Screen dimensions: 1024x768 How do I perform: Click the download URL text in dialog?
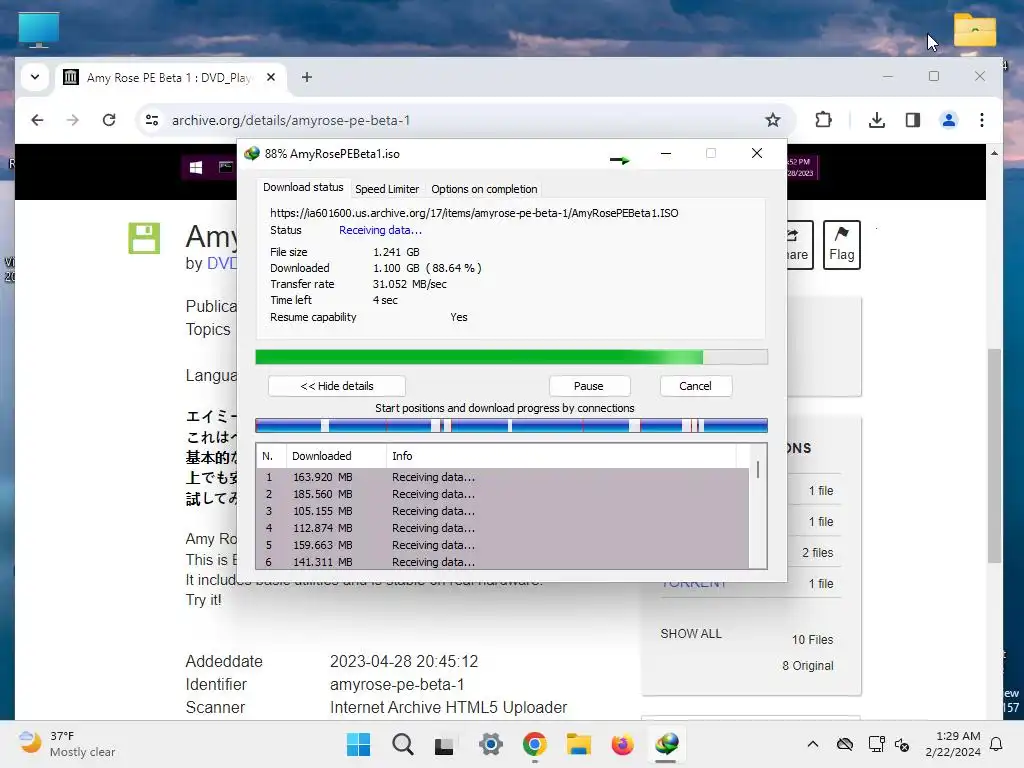474,213
